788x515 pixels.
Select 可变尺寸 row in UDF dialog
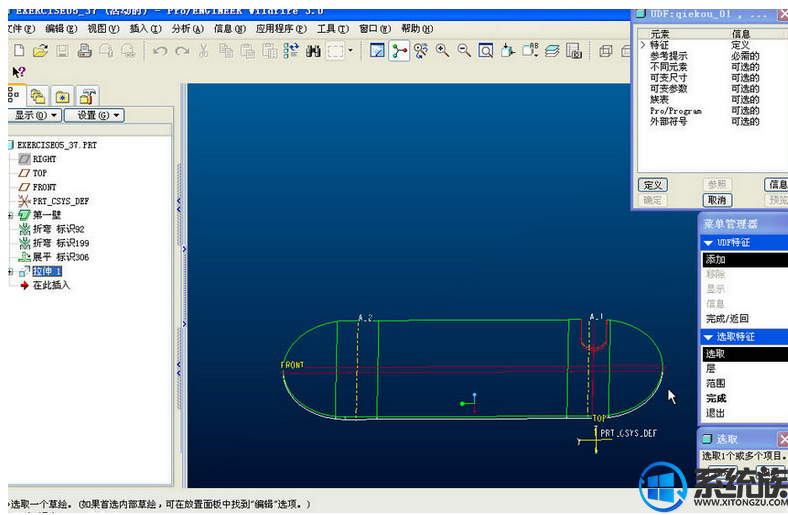[705, 78]
